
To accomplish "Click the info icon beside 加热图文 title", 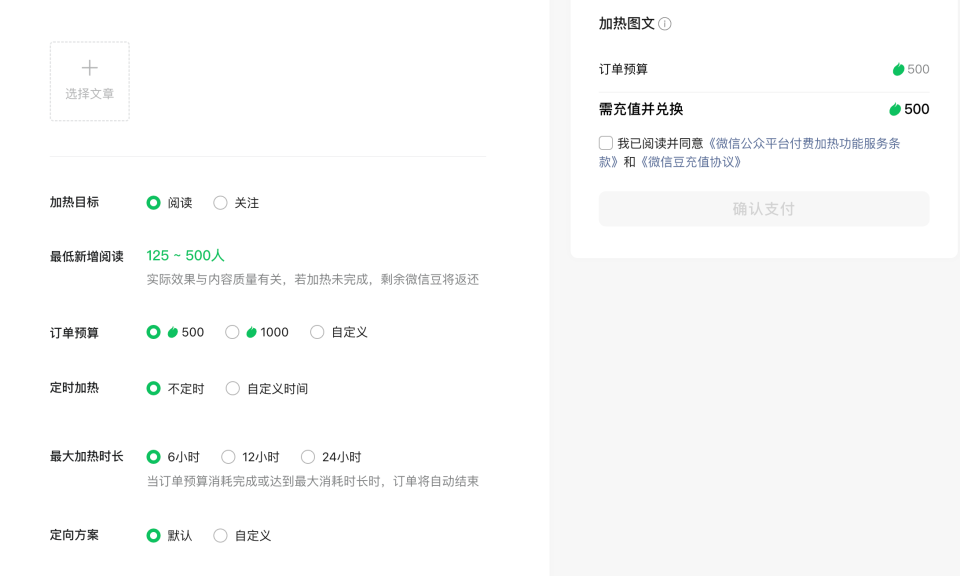I will coord(665,22).
